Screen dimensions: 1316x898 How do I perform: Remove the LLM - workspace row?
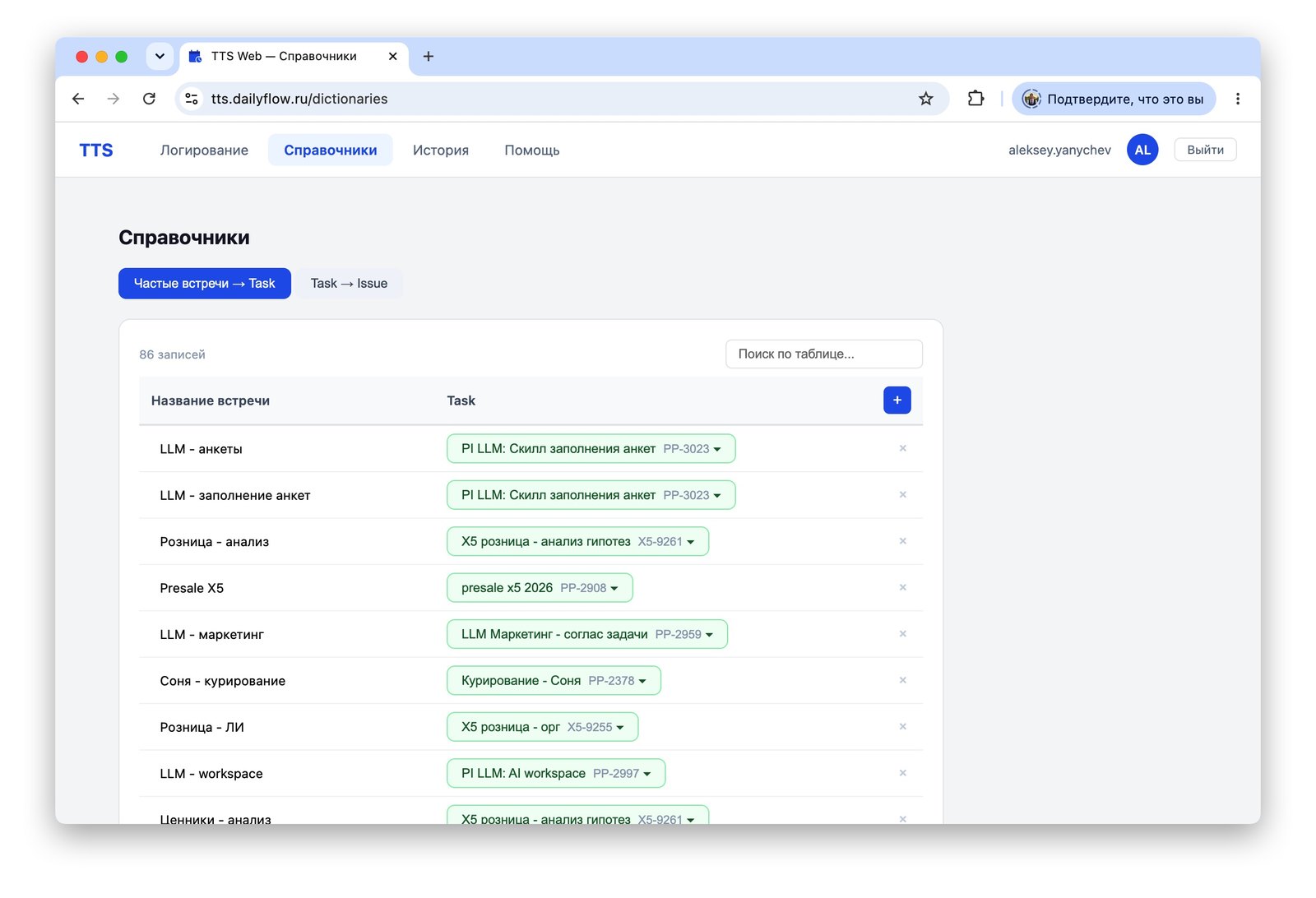coord(903,773)
